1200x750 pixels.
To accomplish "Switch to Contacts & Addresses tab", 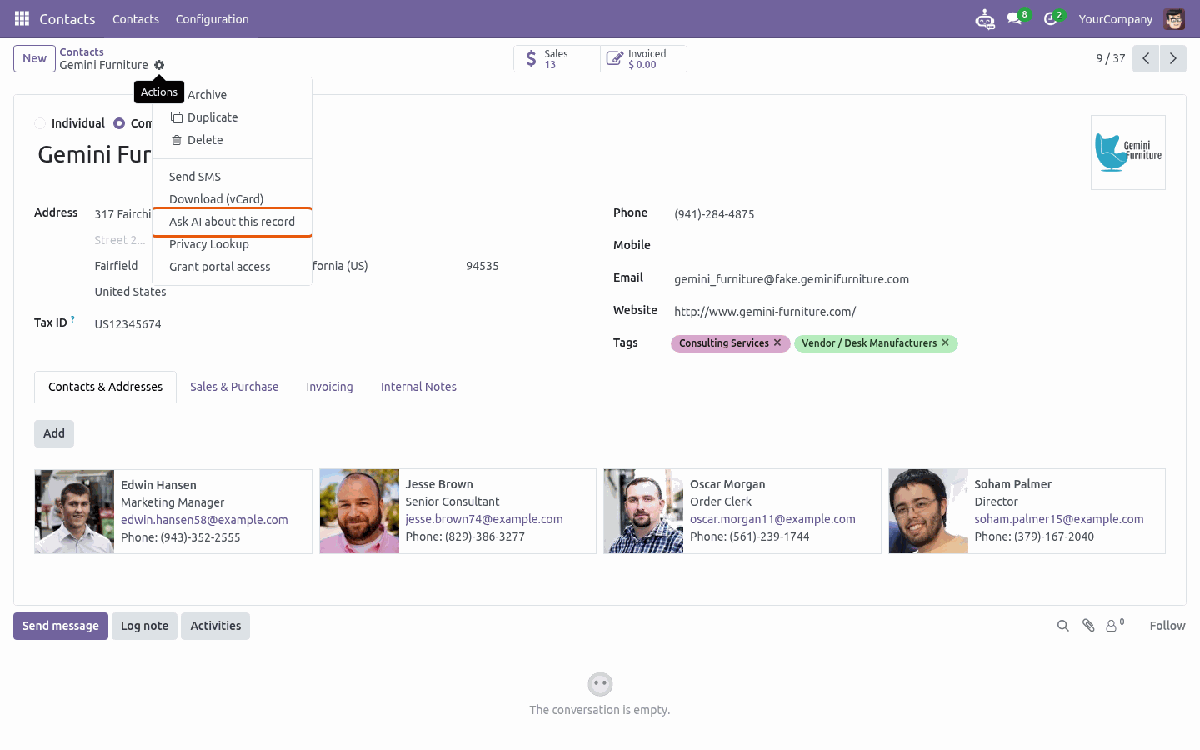I will click(105, 387).
